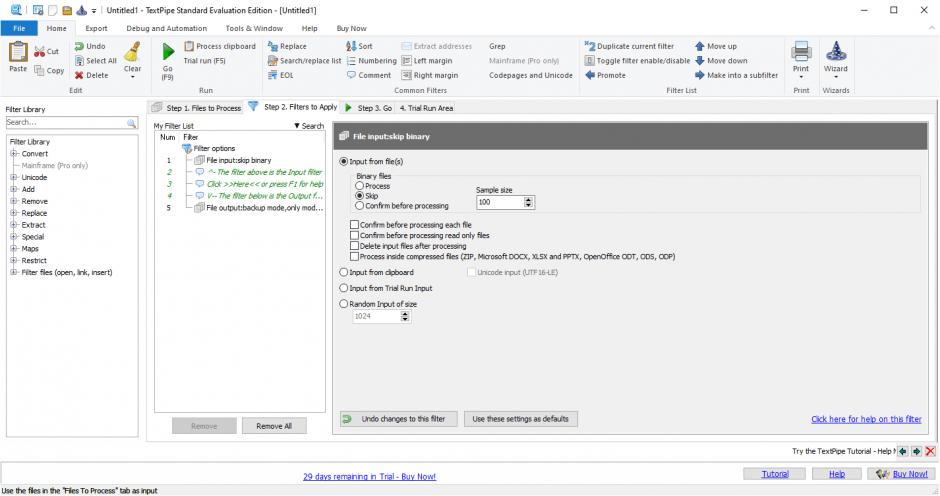Click Use these settings as defaults
The image size is (940, 496).
(520, 419)
